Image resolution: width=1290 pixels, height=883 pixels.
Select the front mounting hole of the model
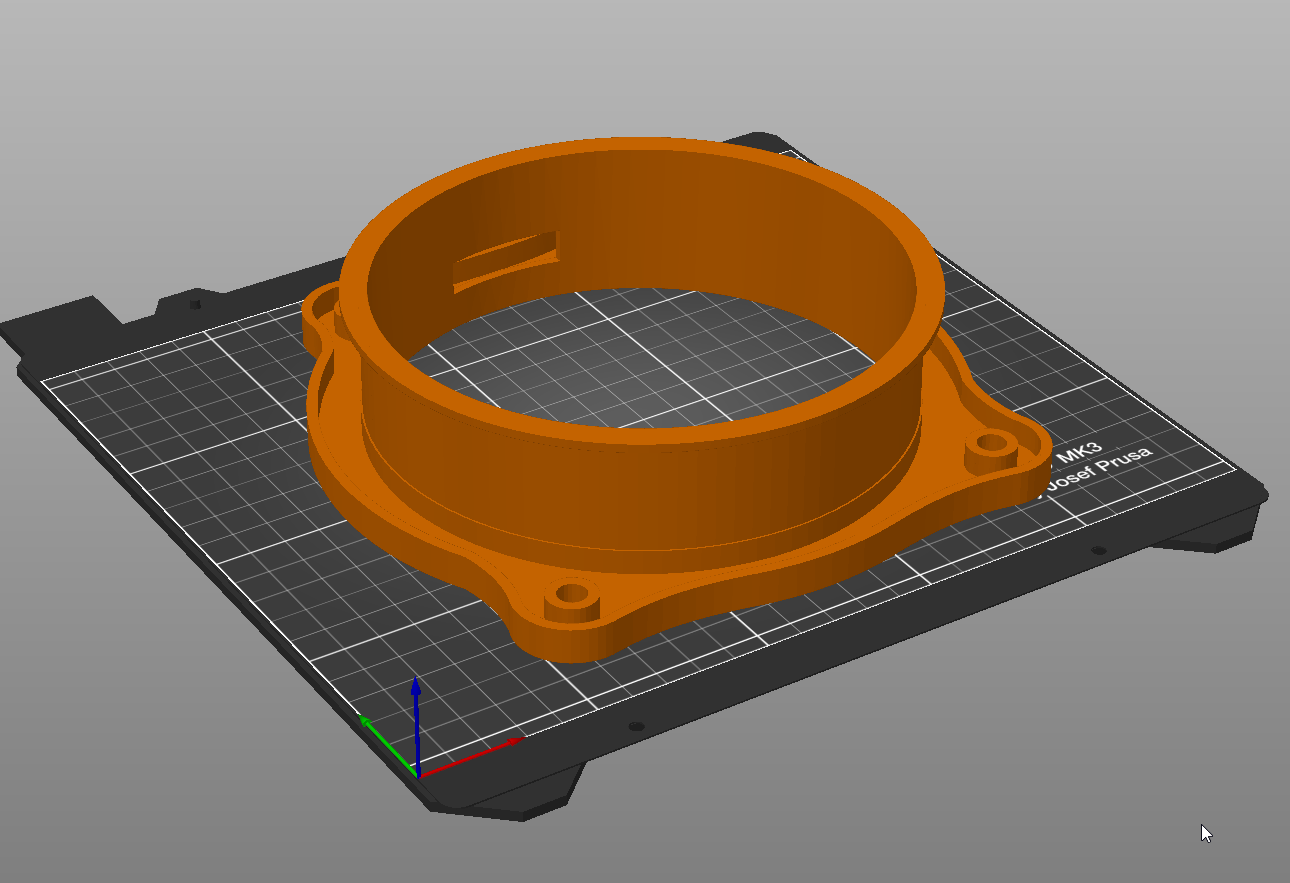(x=574, y=594)
